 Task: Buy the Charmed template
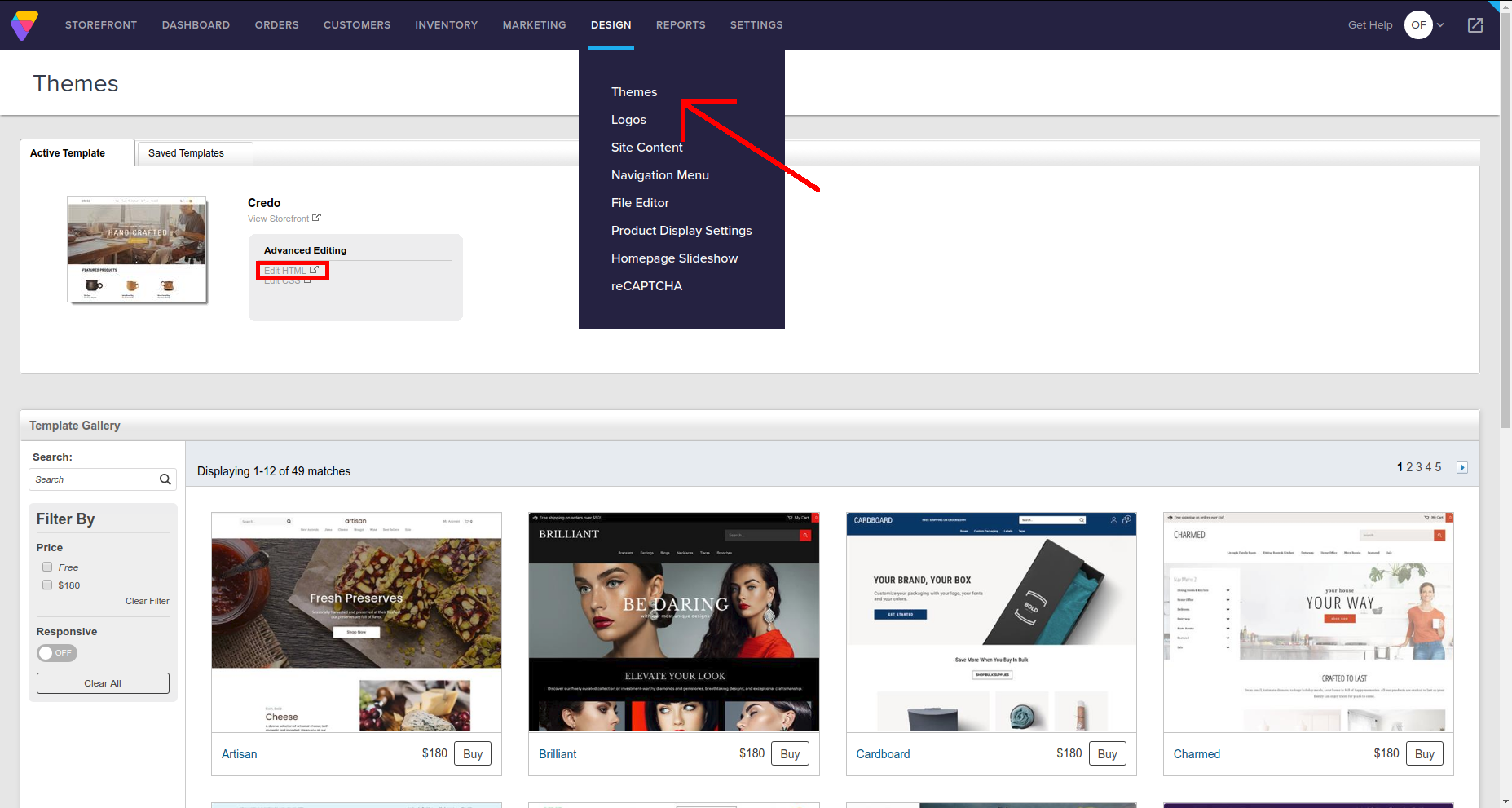coord(1425,753)
